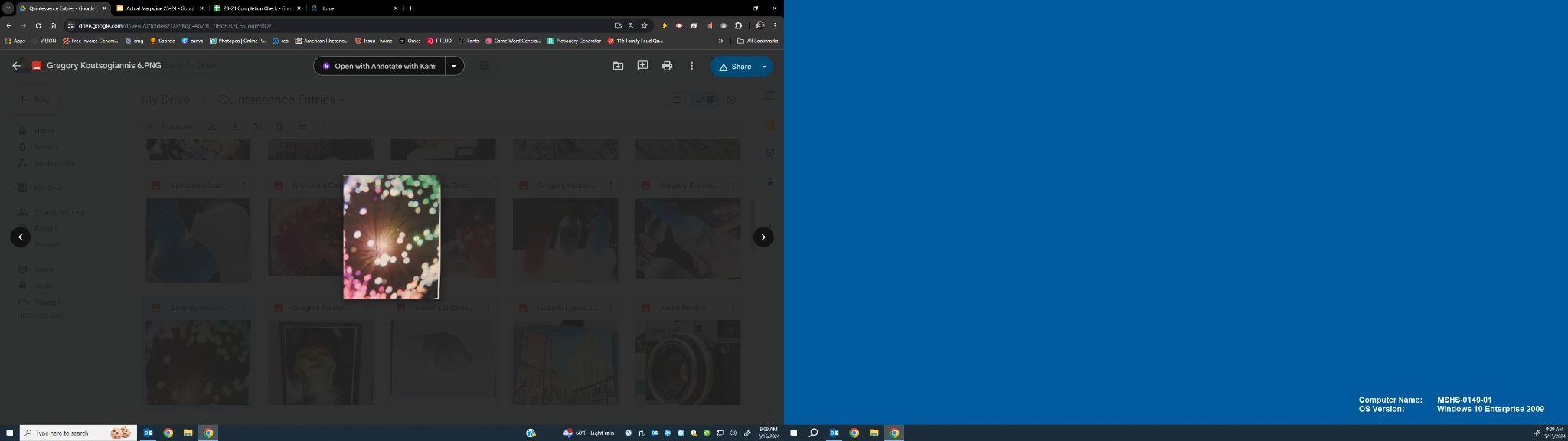1568x441 pixels.
Task: Open File Explorer on blue desktop taskbar
Action: click(x=874, y=433)
